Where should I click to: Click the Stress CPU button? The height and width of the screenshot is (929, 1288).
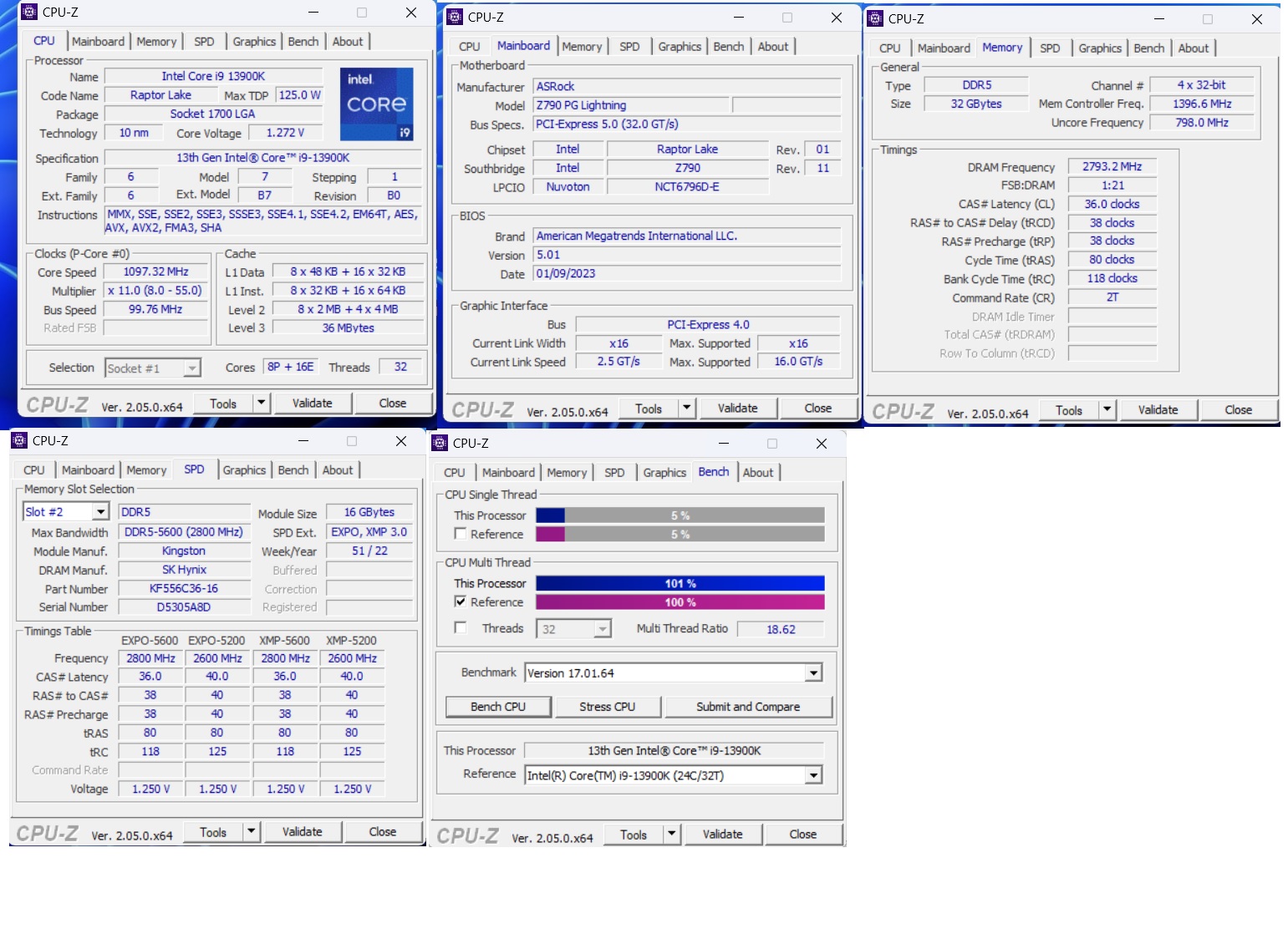click(x=607, y=707)
